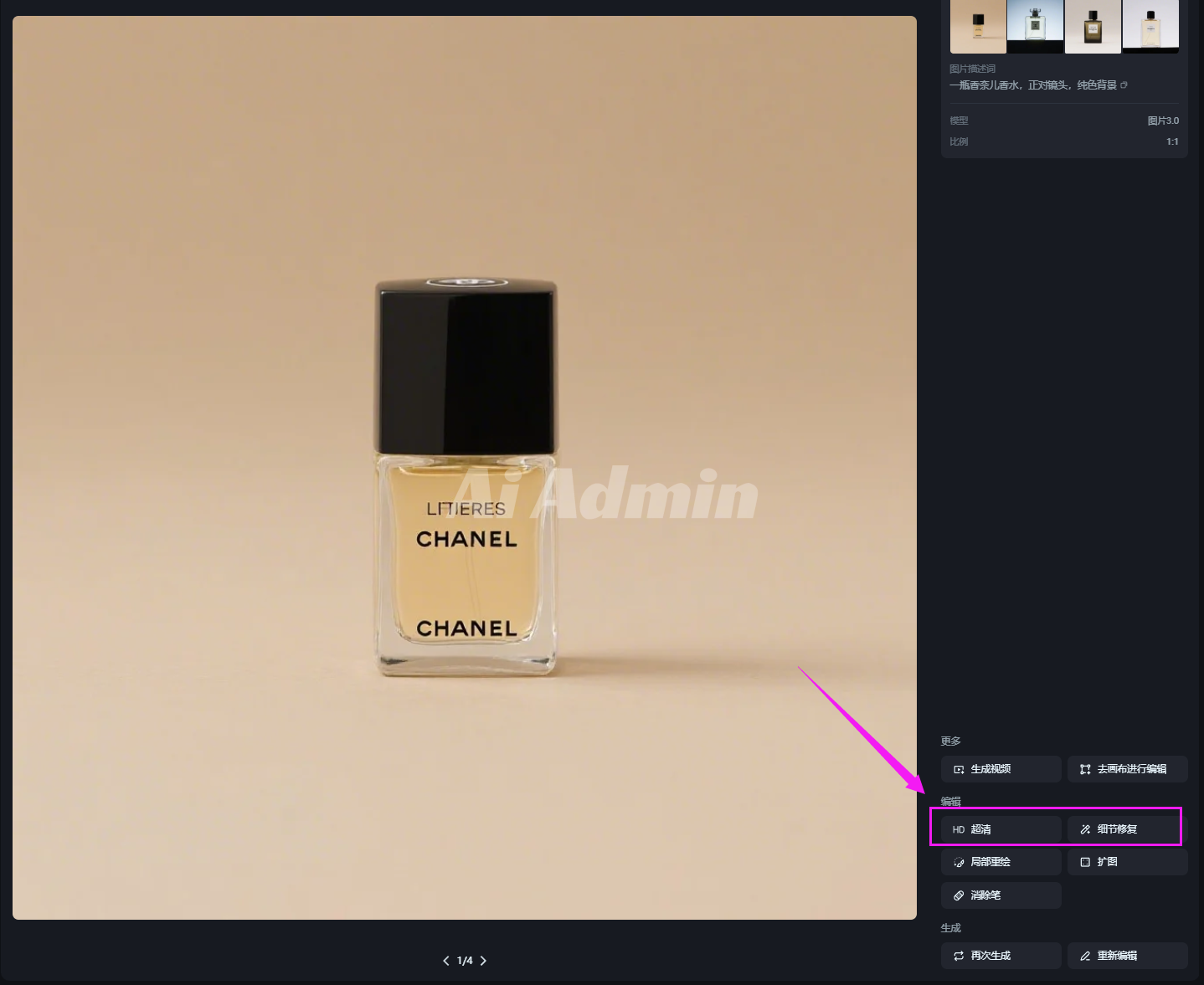
Task: Choose 局部重绘 partial redraw tool
Action: [x=1001, y=862]
